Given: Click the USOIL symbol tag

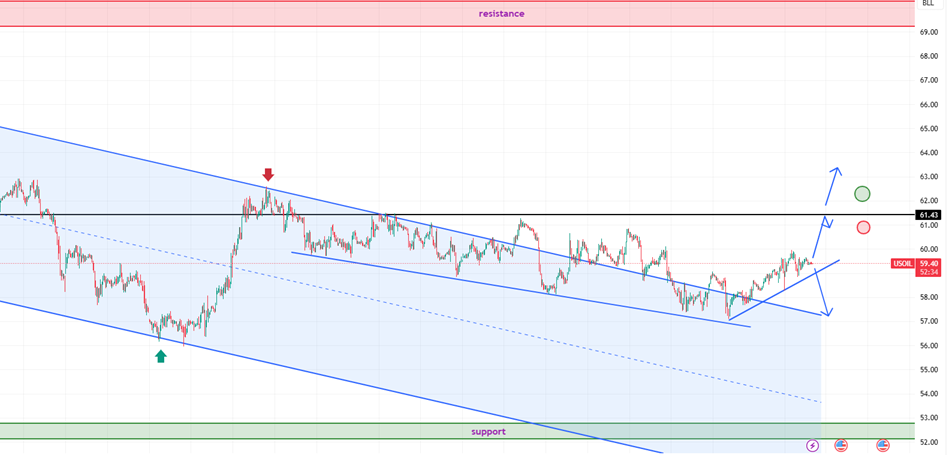Looking at the screenshot, I should 901,263.
